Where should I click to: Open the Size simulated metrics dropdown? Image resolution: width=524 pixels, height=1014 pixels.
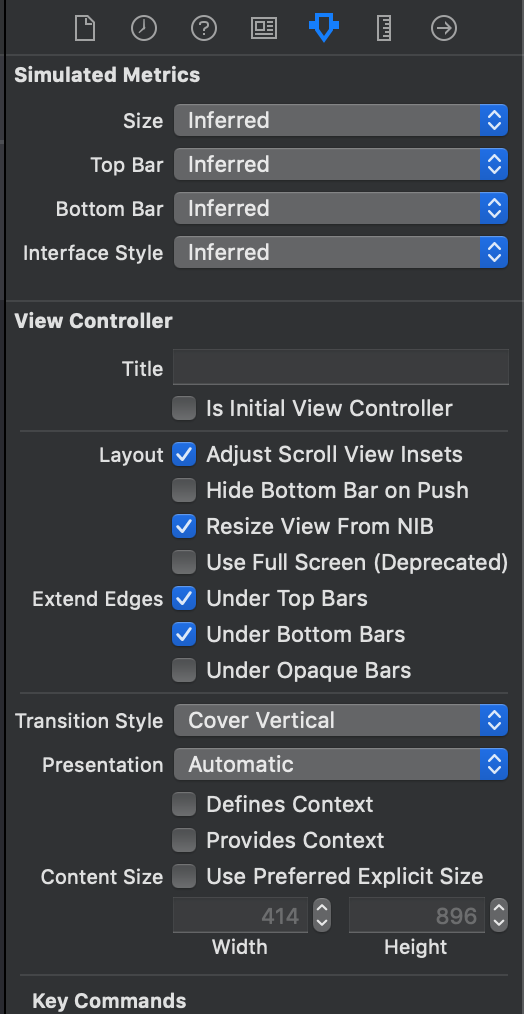point(341,120)
